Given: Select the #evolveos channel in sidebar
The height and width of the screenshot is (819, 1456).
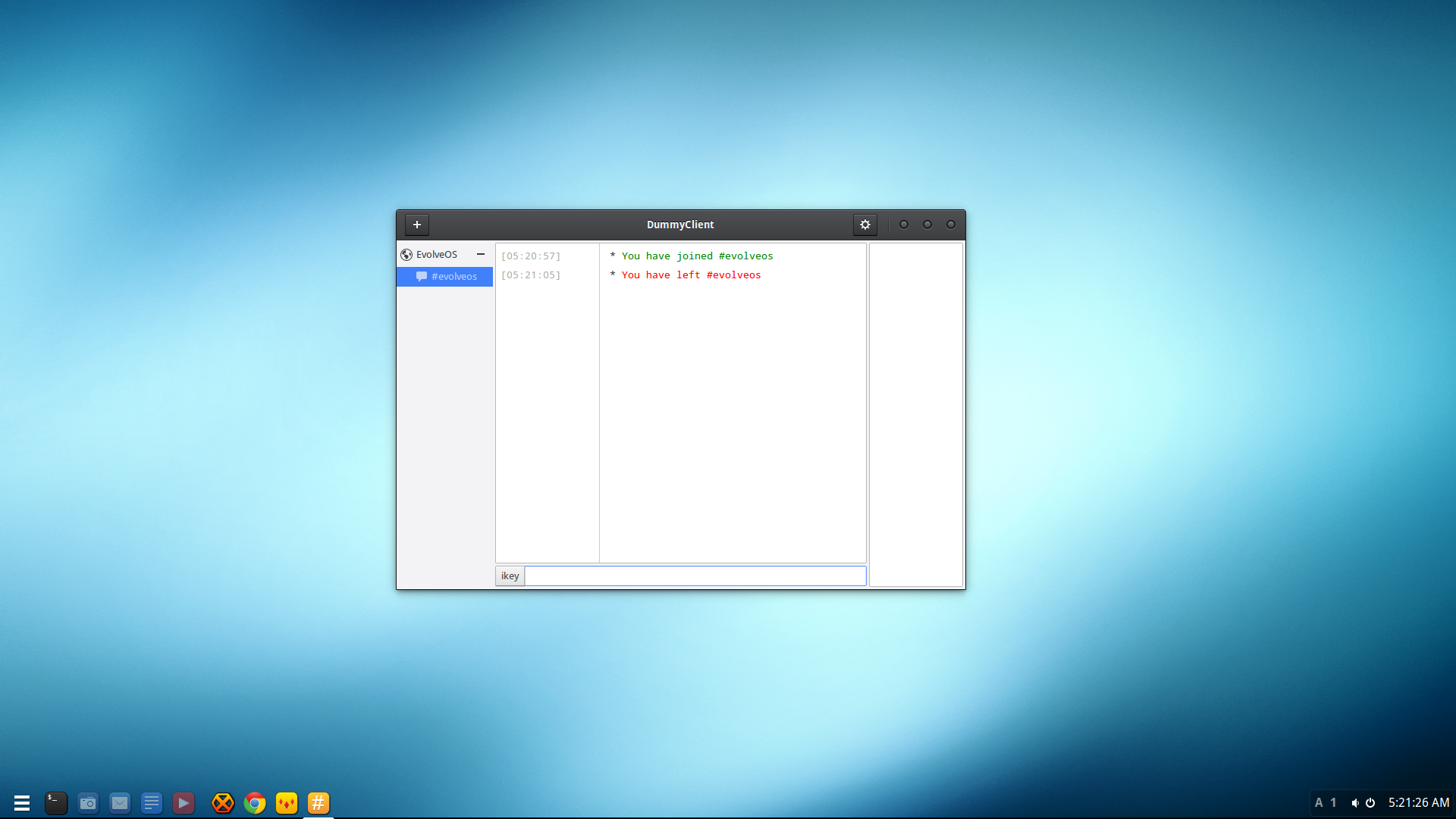Looking at the screenshot, I should (445, 277).
